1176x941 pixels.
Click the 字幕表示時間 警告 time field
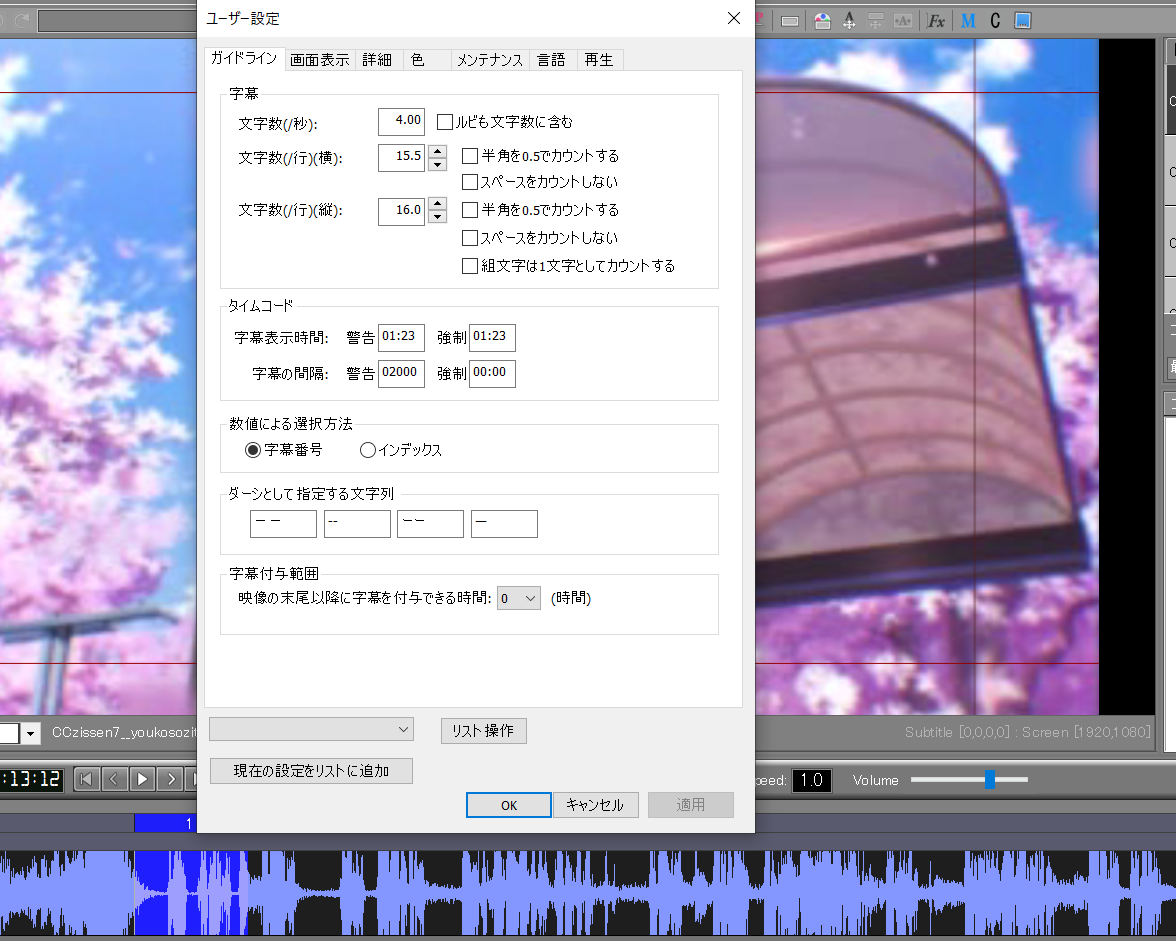pyautogui.click(x=401, y=337)
